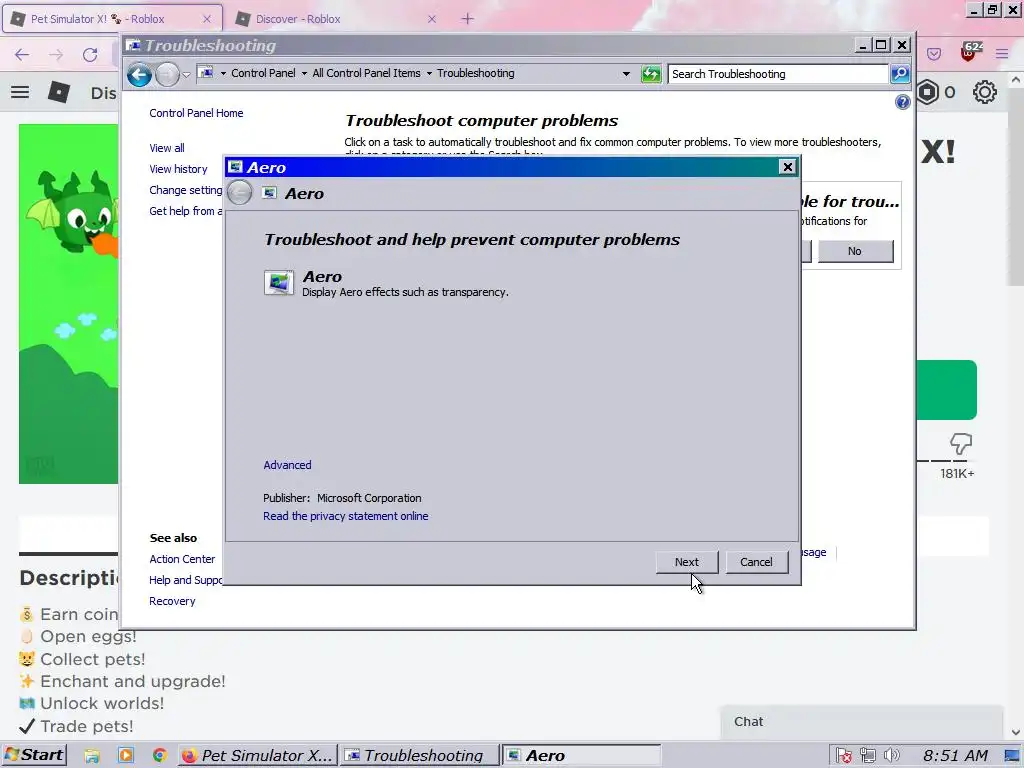The height and width of the screenshot is (768, 1024).
Task: Open the browser application menu
Action: pos(1002,54)
